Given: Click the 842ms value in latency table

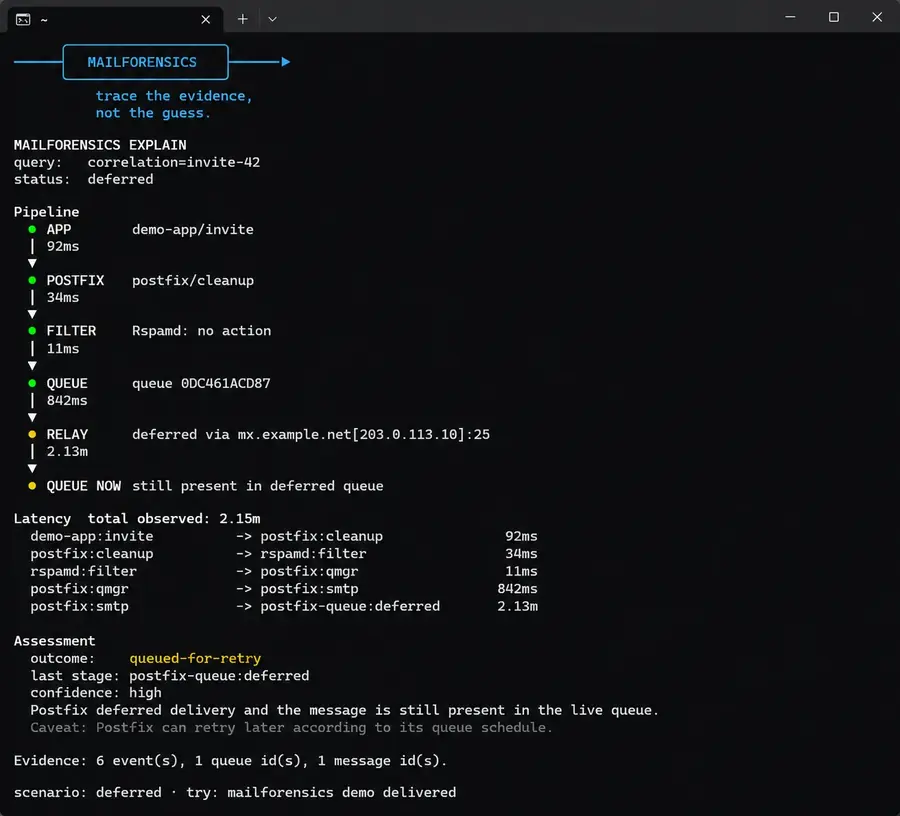Looking at the screenshot, I should 517,589.
